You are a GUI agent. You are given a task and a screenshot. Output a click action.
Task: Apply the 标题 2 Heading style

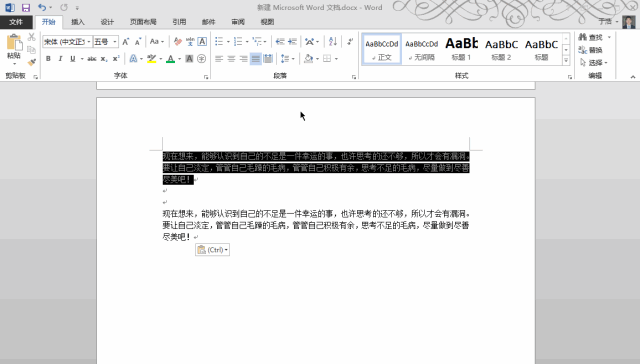pos(501,49)
